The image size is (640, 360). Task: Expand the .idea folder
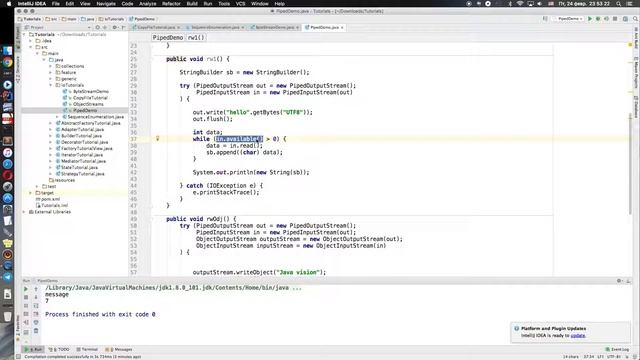31,41
